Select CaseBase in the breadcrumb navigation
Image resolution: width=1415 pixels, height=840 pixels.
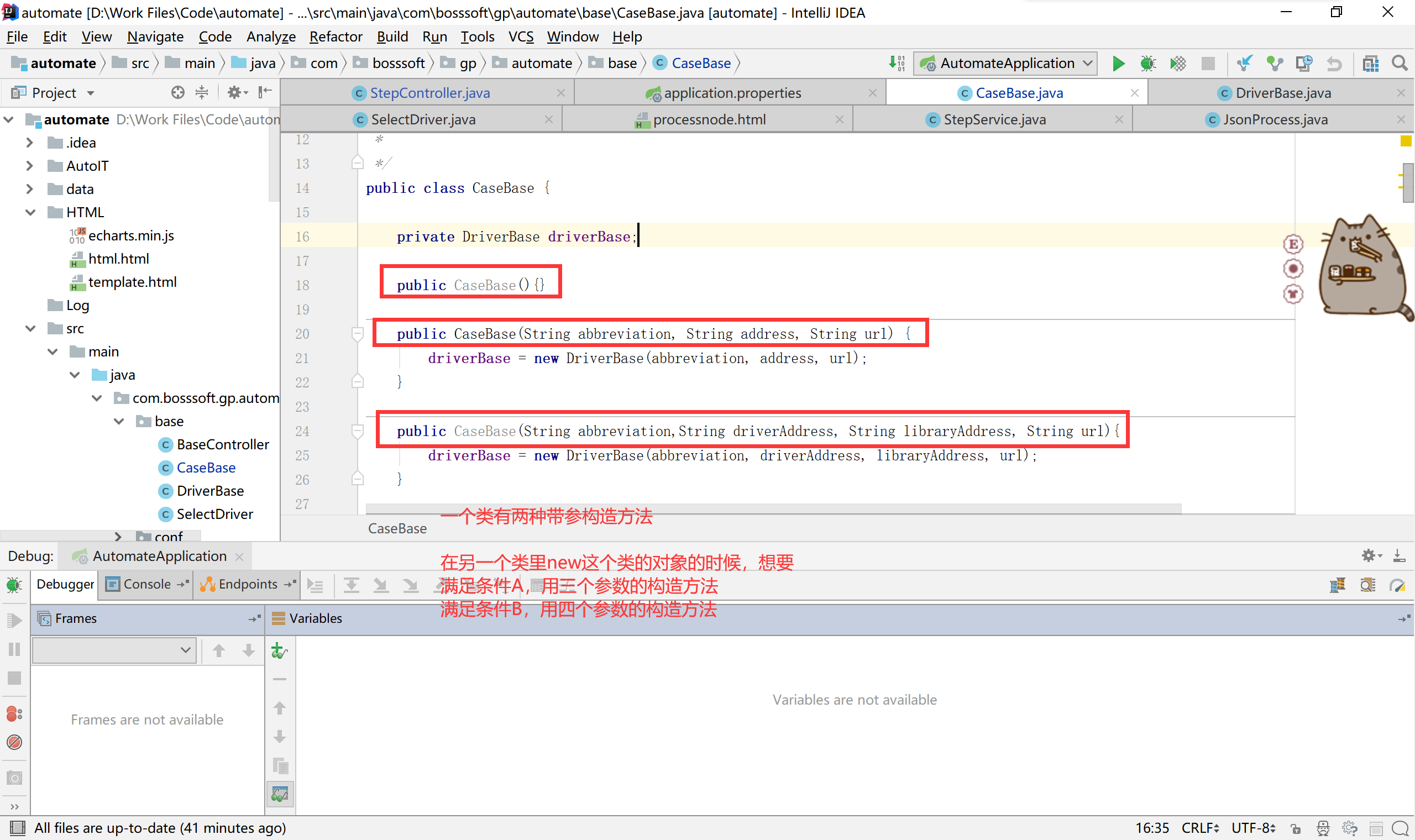point(702,63)
